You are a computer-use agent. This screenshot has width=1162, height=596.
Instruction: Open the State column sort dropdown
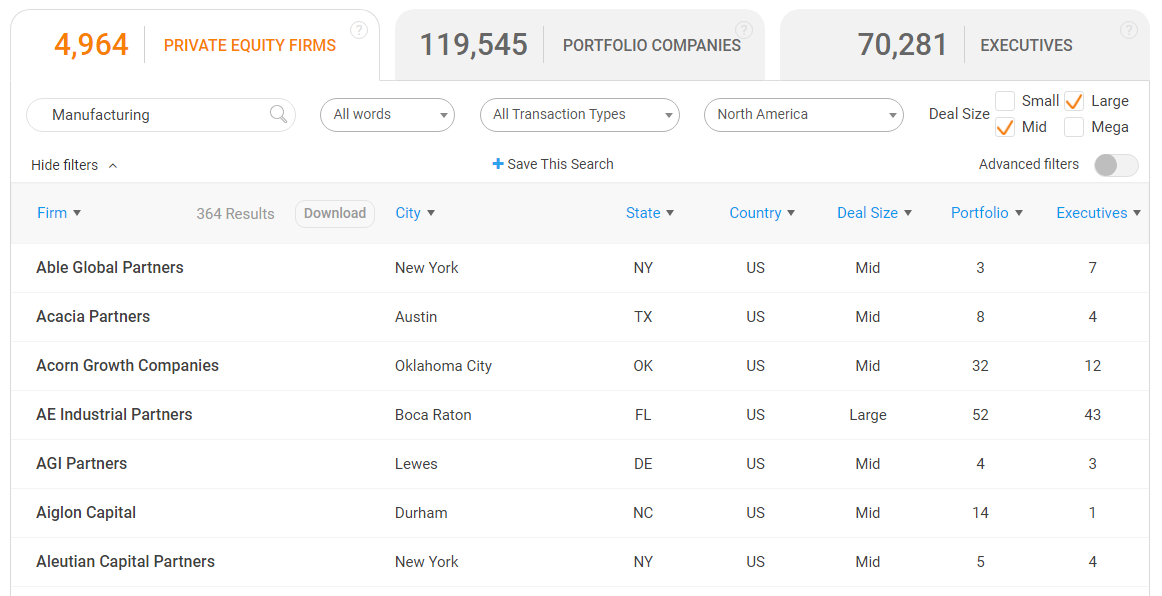[x=650, y=212]
